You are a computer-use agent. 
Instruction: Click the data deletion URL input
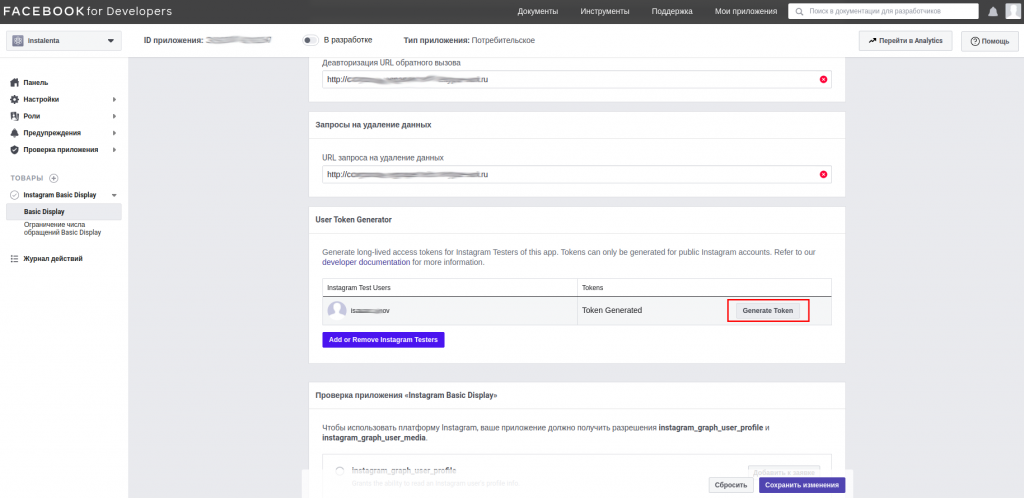[x=576, y=174]
